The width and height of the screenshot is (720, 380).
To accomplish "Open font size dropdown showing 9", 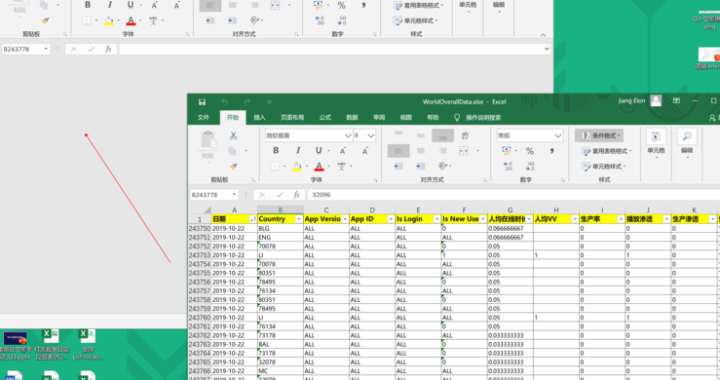I will click(x=370, y=135).
